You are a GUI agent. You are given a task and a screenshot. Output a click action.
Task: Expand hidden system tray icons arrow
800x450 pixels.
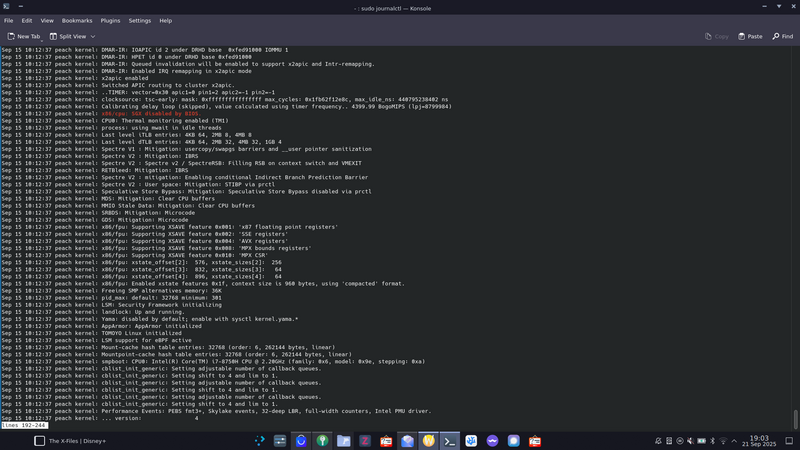tap(734, 441)
